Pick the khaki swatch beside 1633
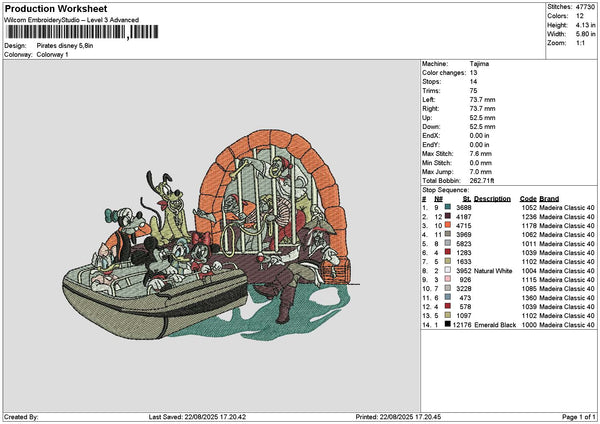This screenshot has width=600, height=424. (x=447, y=261)
